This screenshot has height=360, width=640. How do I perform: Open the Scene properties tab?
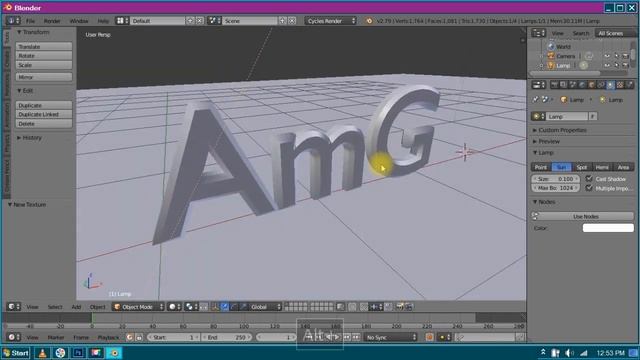[x=572, y=85]
